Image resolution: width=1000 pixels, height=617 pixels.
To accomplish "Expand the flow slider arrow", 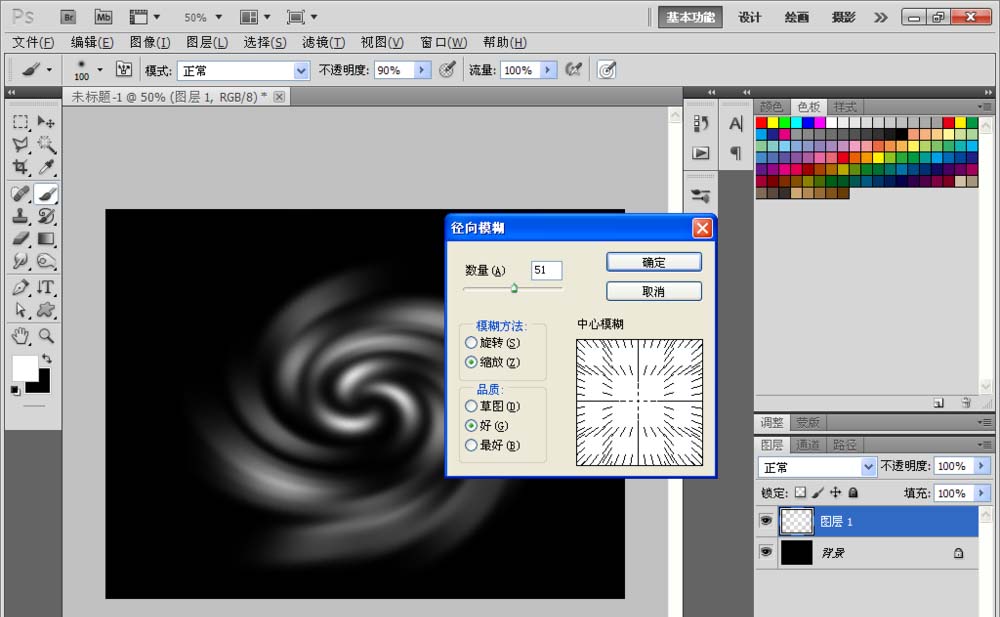I will (x=548, y=70).
